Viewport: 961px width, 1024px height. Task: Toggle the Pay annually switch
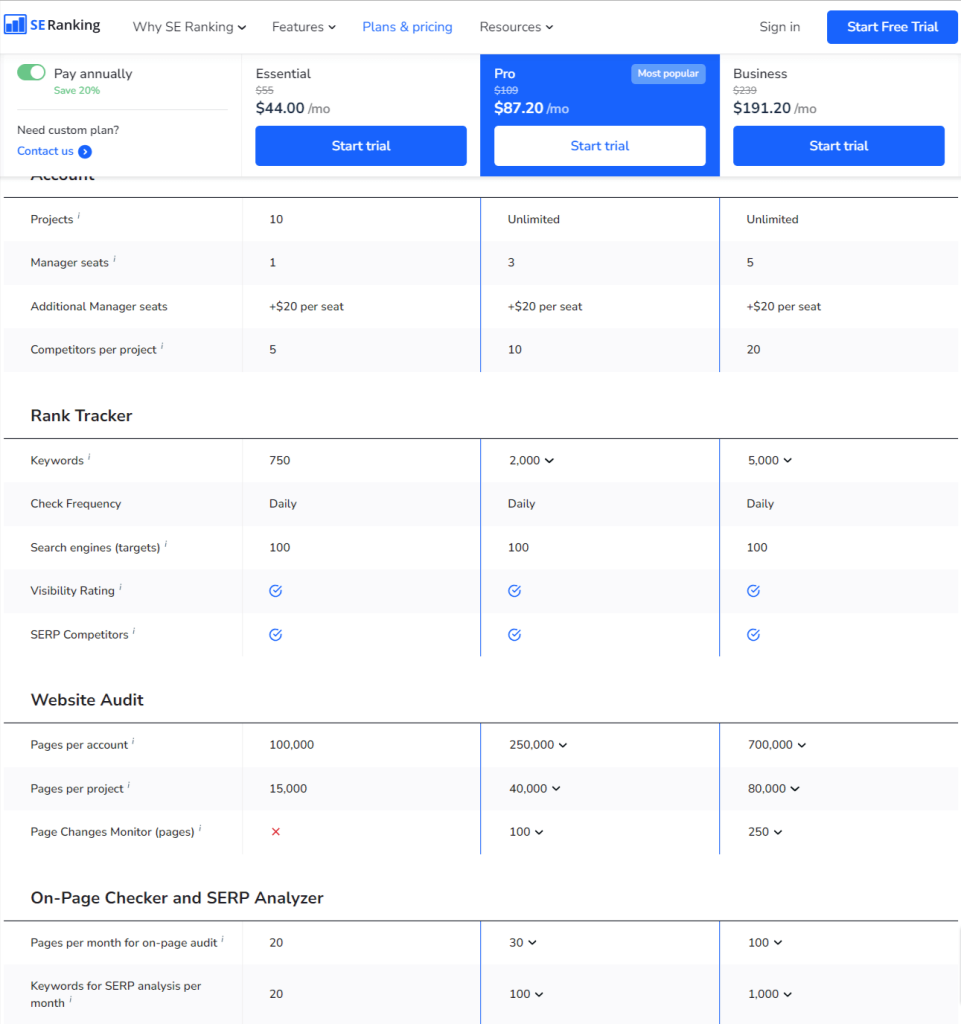pos(31,72)
